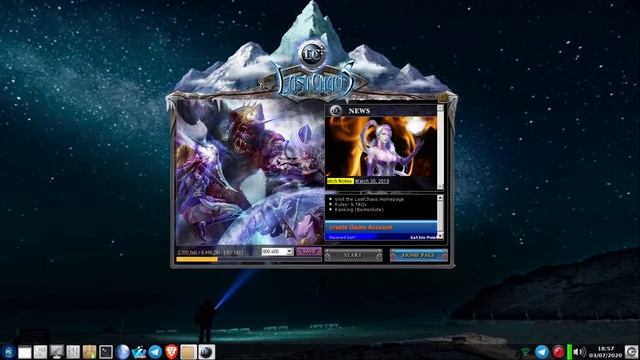This screenshot has width=640, height=360.
Task: Click the speaker volume tray icon
Action: (579, 352)
